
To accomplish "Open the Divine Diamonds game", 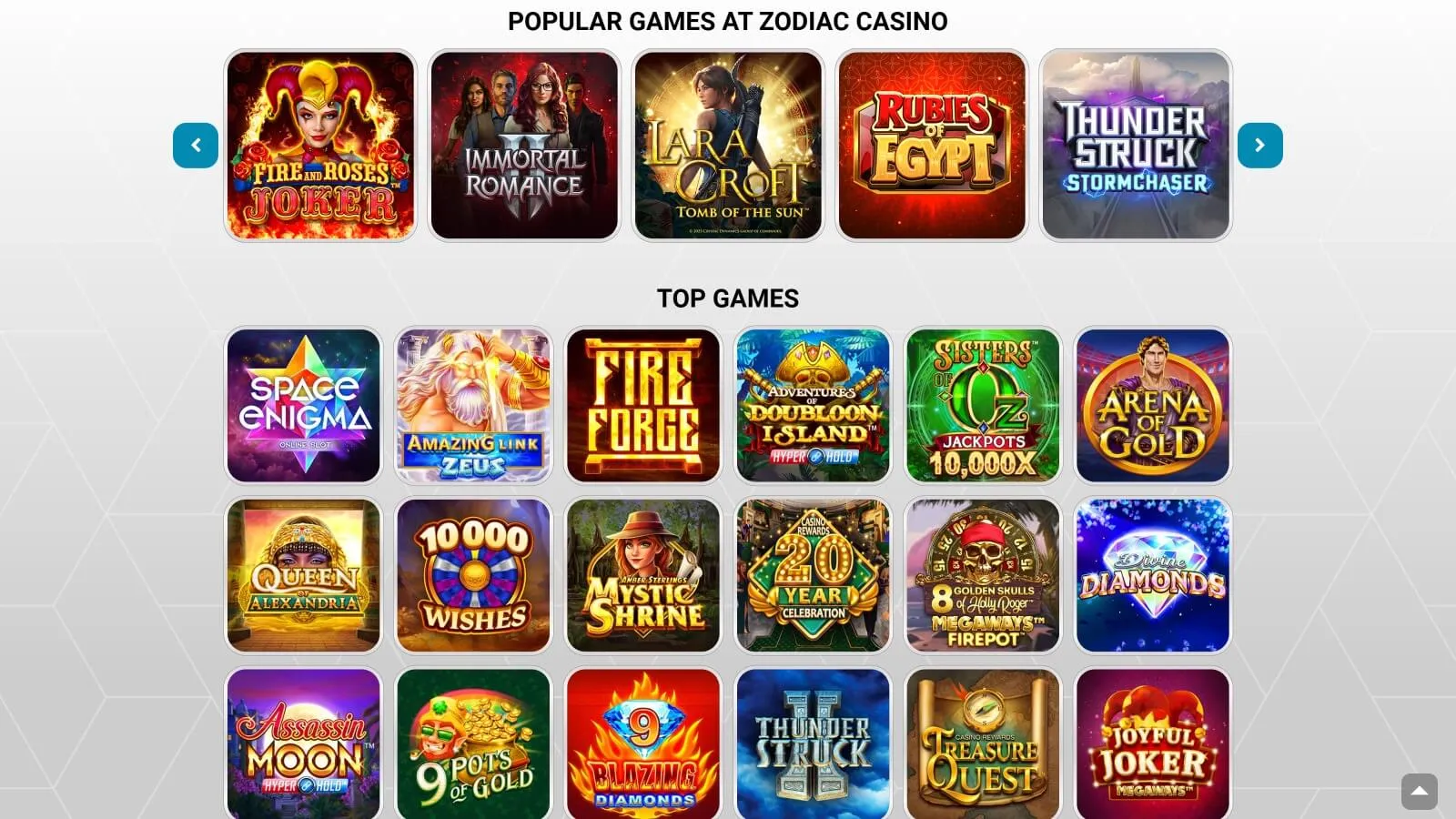I will point(1153,575).
